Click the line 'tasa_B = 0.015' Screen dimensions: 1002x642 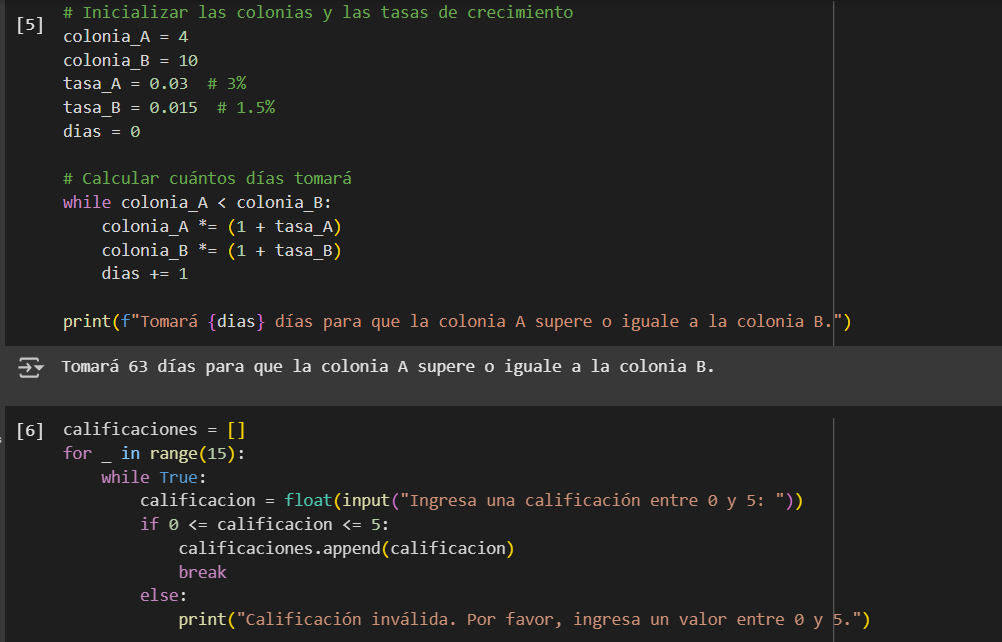130,107
